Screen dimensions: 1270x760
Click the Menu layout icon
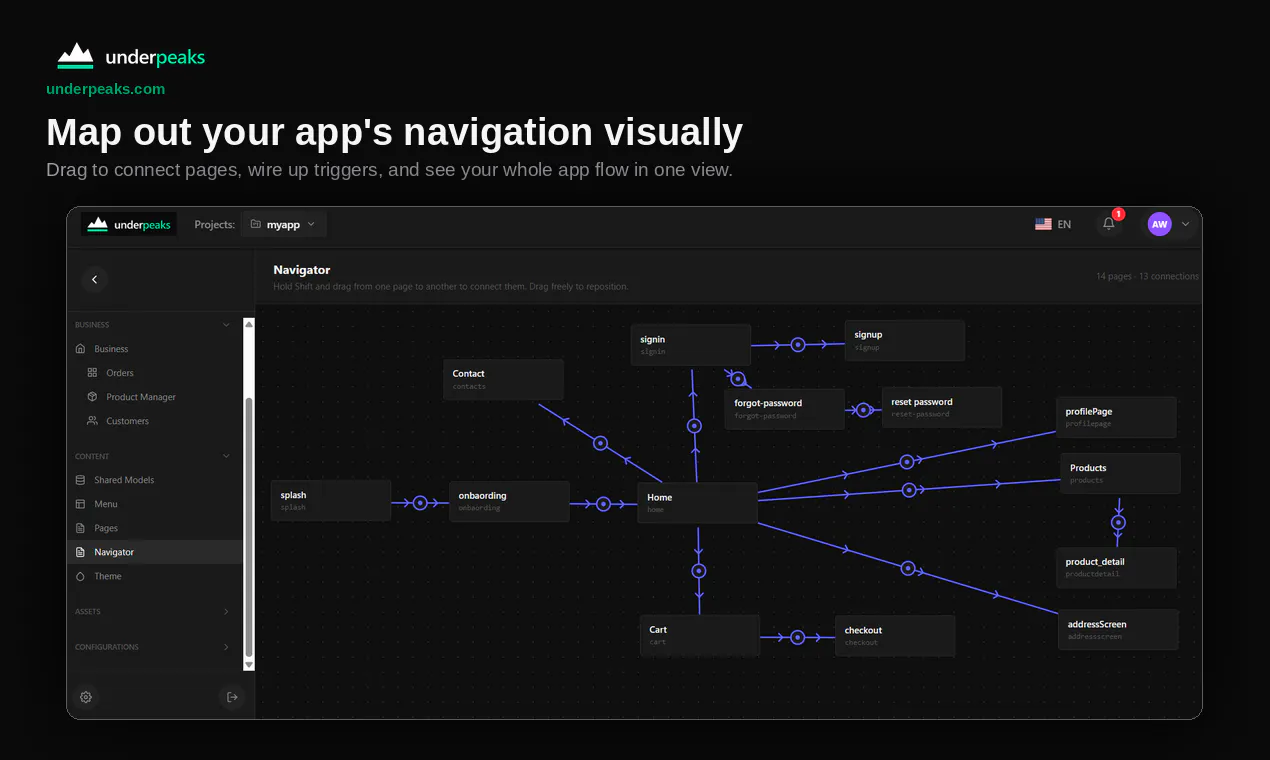pos(80,504)
